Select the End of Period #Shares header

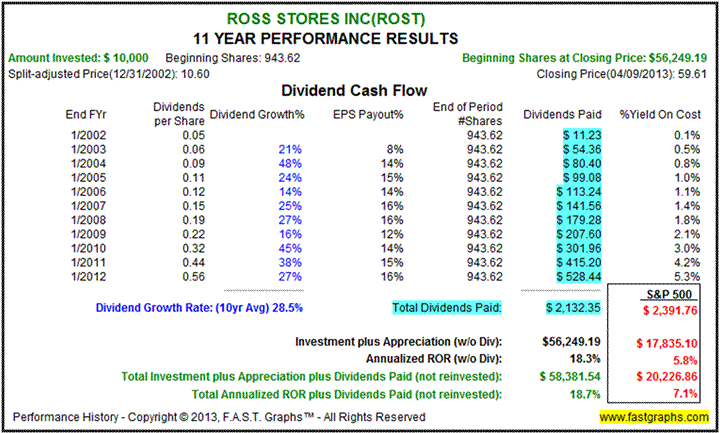click(x=468, y=114)
